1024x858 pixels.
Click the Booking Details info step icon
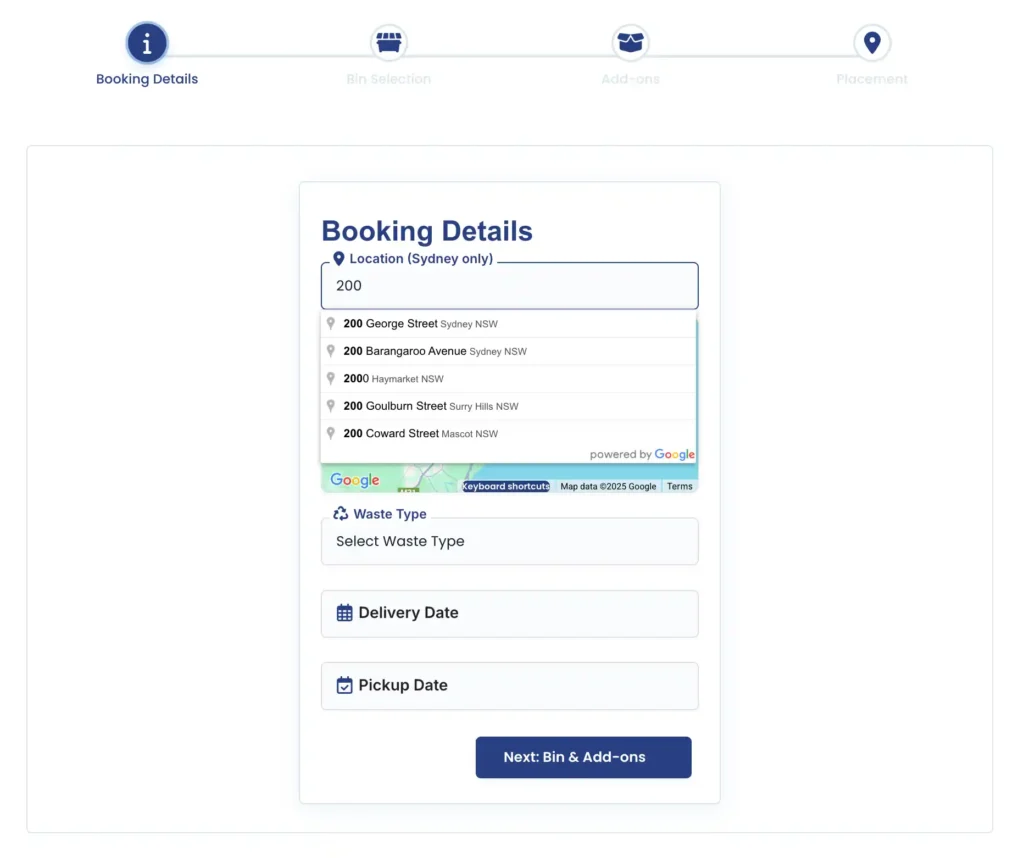[147, 43]
